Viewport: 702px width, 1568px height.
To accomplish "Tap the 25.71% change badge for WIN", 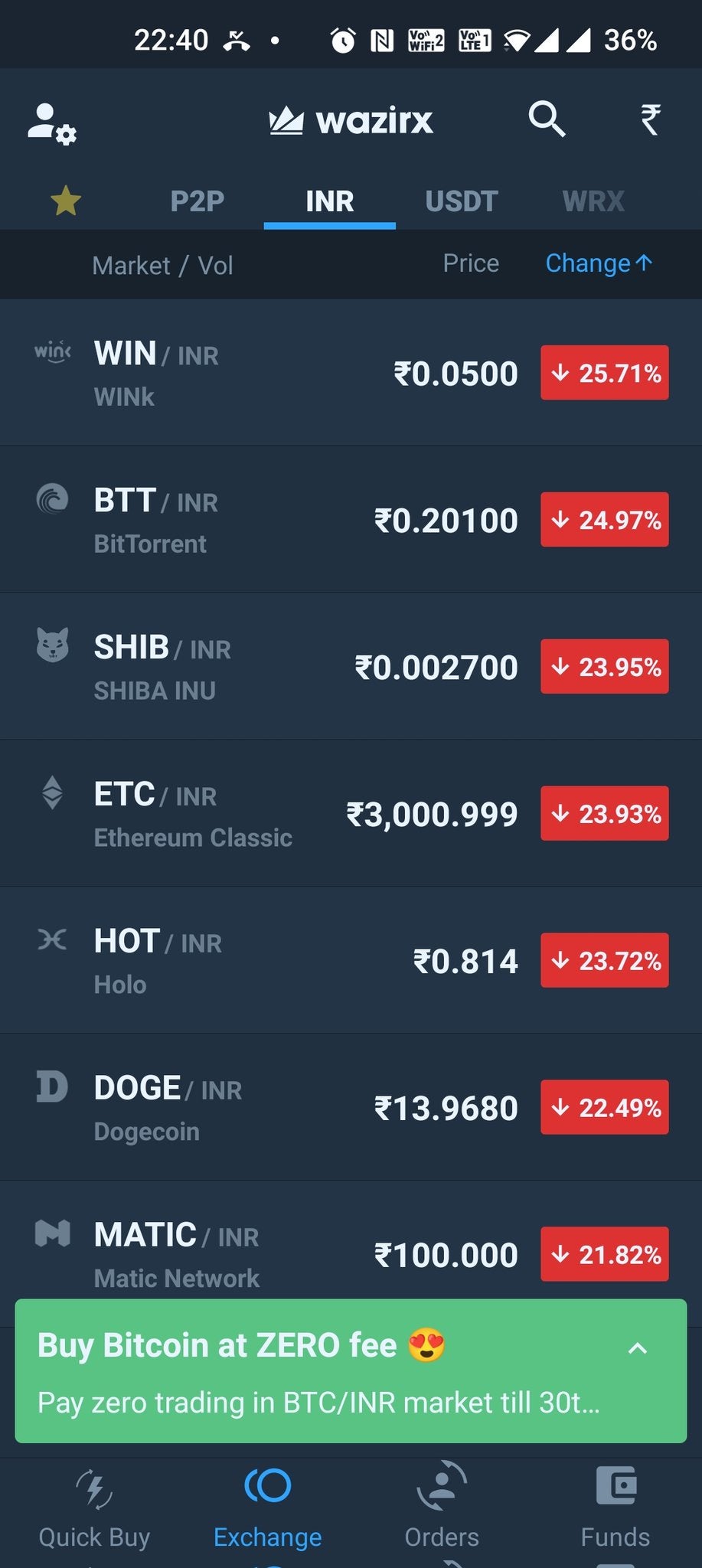I will click(x=605, y=373).
